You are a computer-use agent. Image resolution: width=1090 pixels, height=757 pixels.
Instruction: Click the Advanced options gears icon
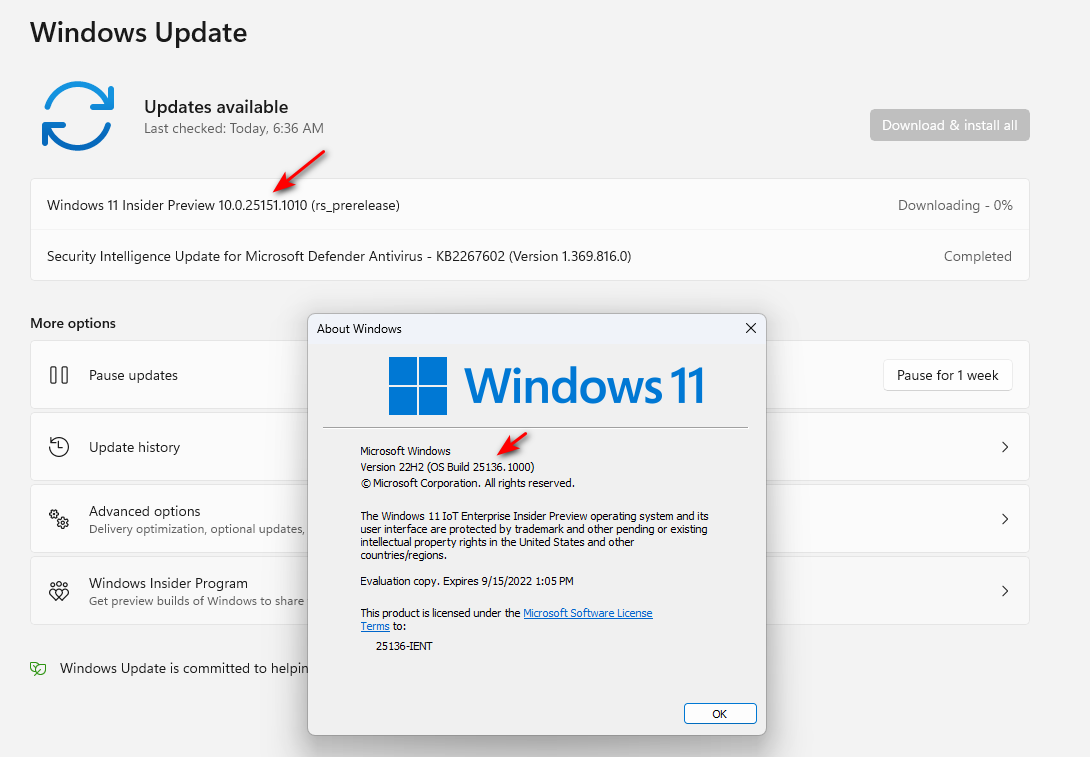pos(59,519)
